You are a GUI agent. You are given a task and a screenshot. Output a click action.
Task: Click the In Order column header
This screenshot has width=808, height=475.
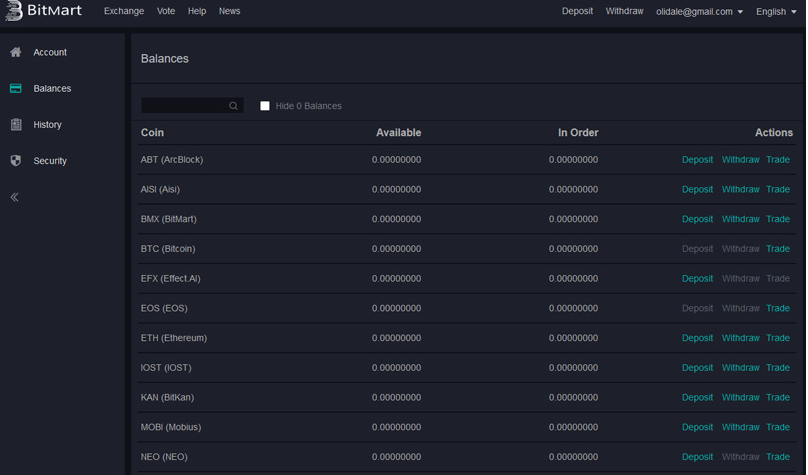(578, 132)
